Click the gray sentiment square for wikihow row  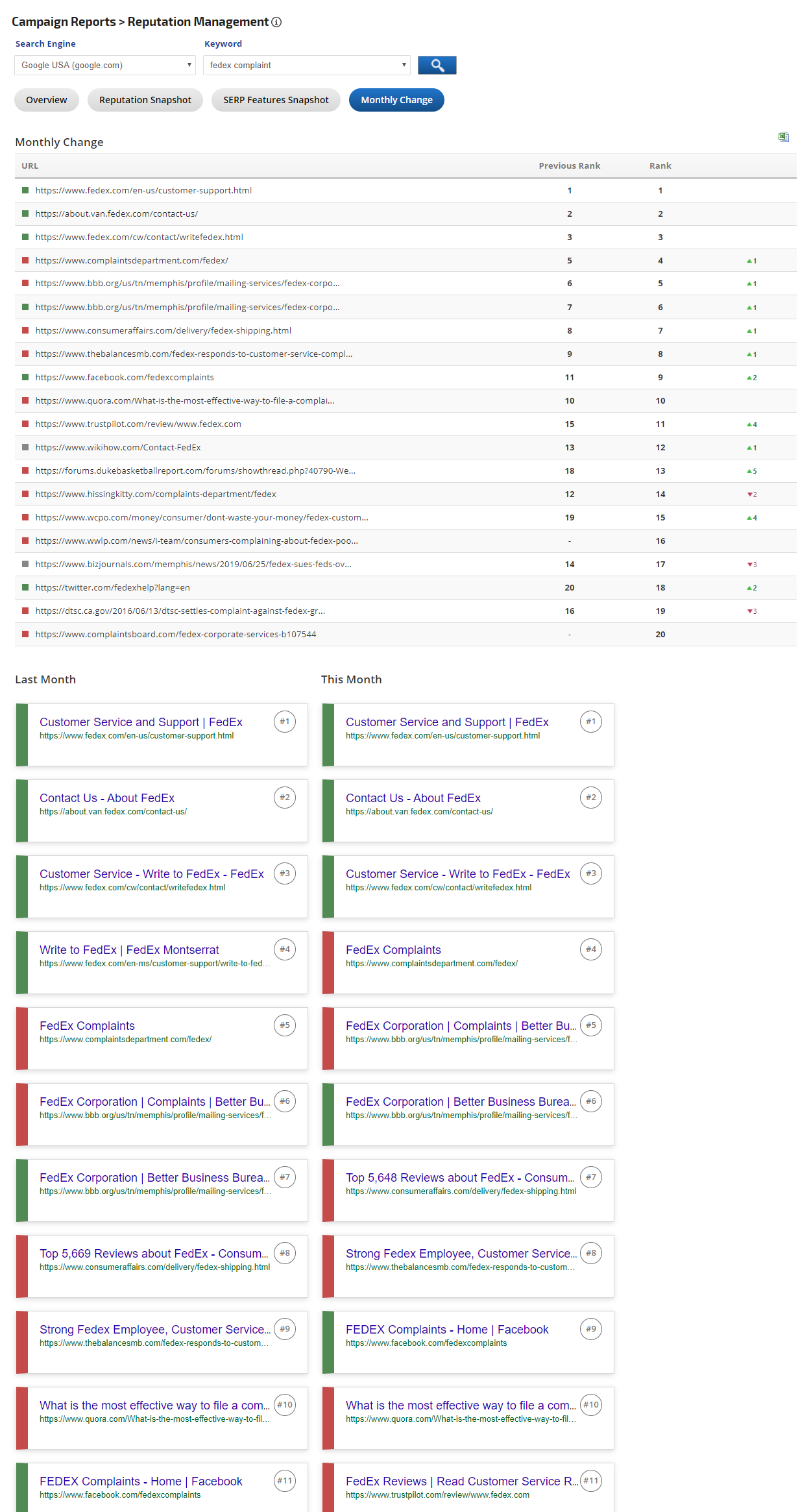click(x=25, y=447)
